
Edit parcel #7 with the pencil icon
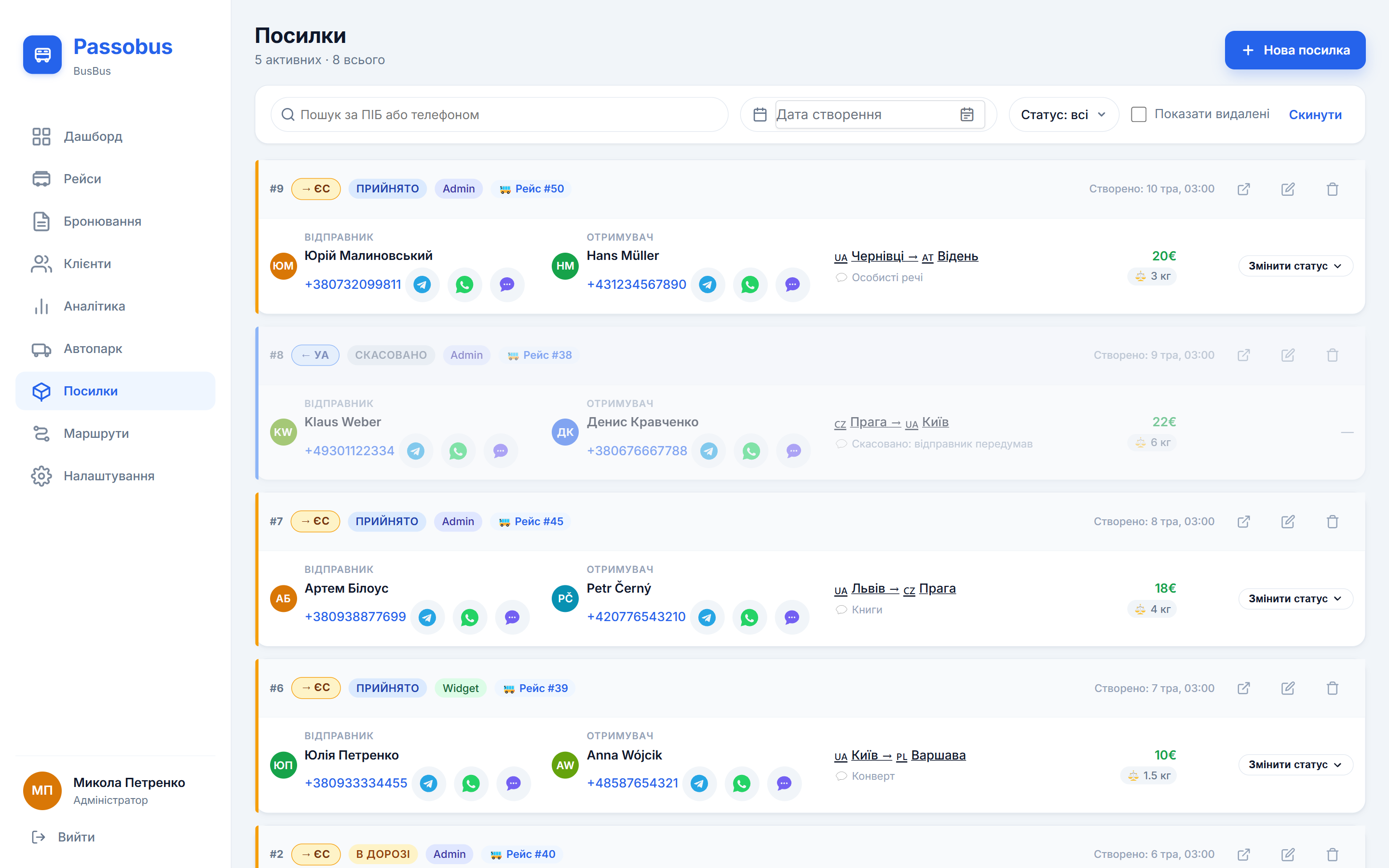click(x=1288, y=521)
